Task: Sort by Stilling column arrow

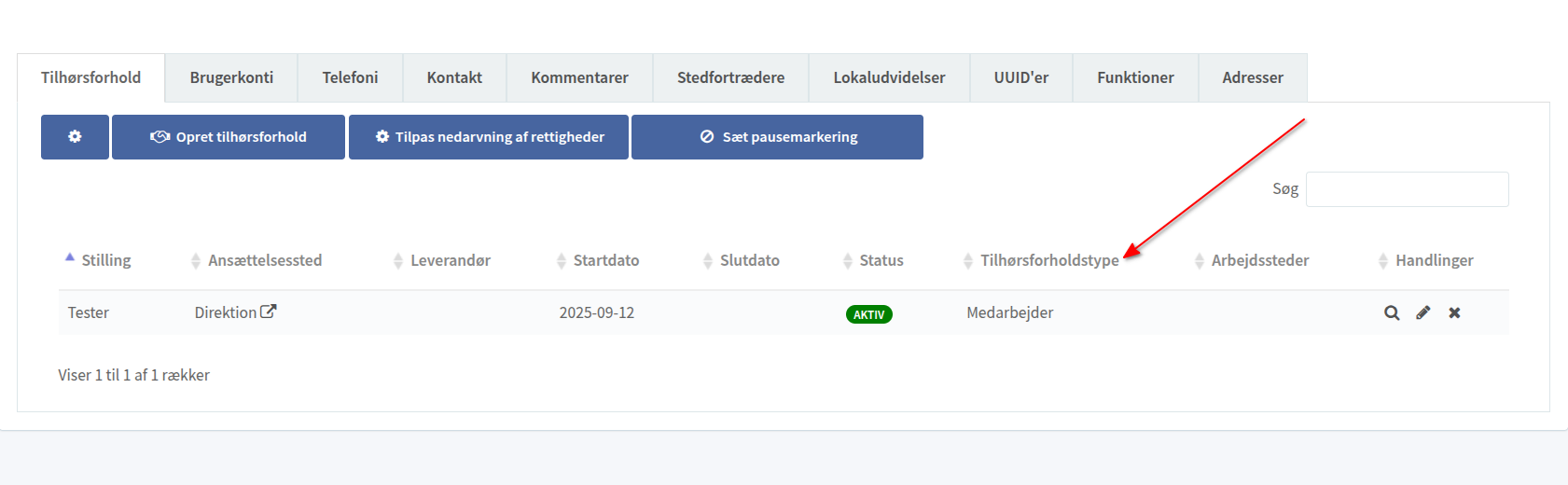Action: 70,257
